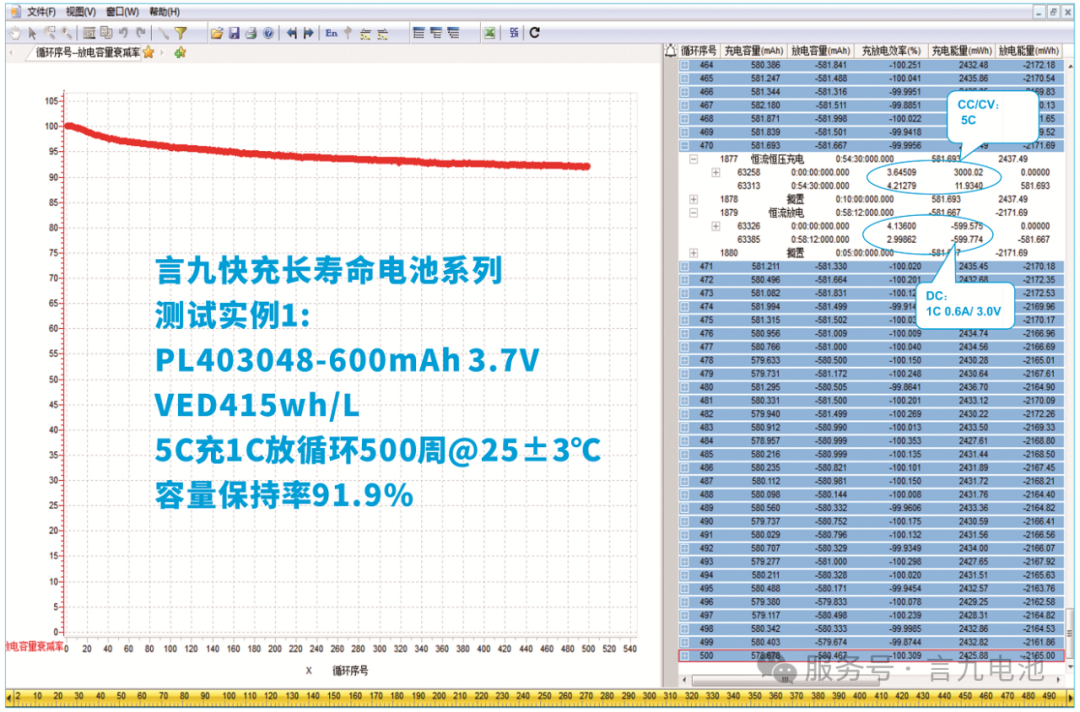Viewport: 1080px width, 712px height.
Task: Collapse cycle 470 row
Action: tap(685, 145)
